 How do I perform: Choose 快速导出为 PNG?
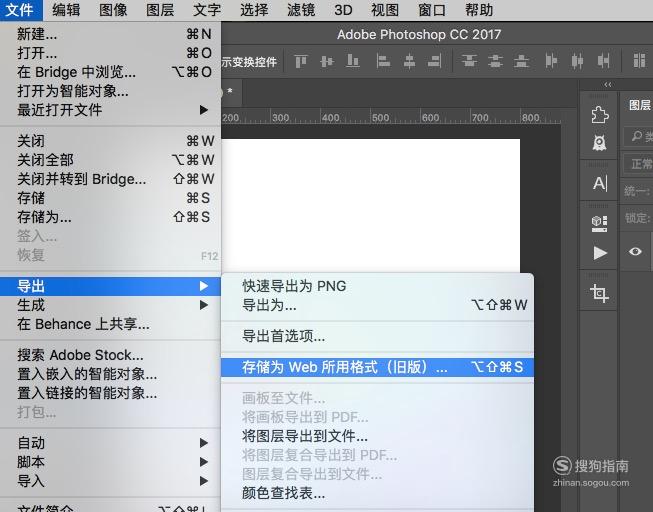tap(377, 286)
